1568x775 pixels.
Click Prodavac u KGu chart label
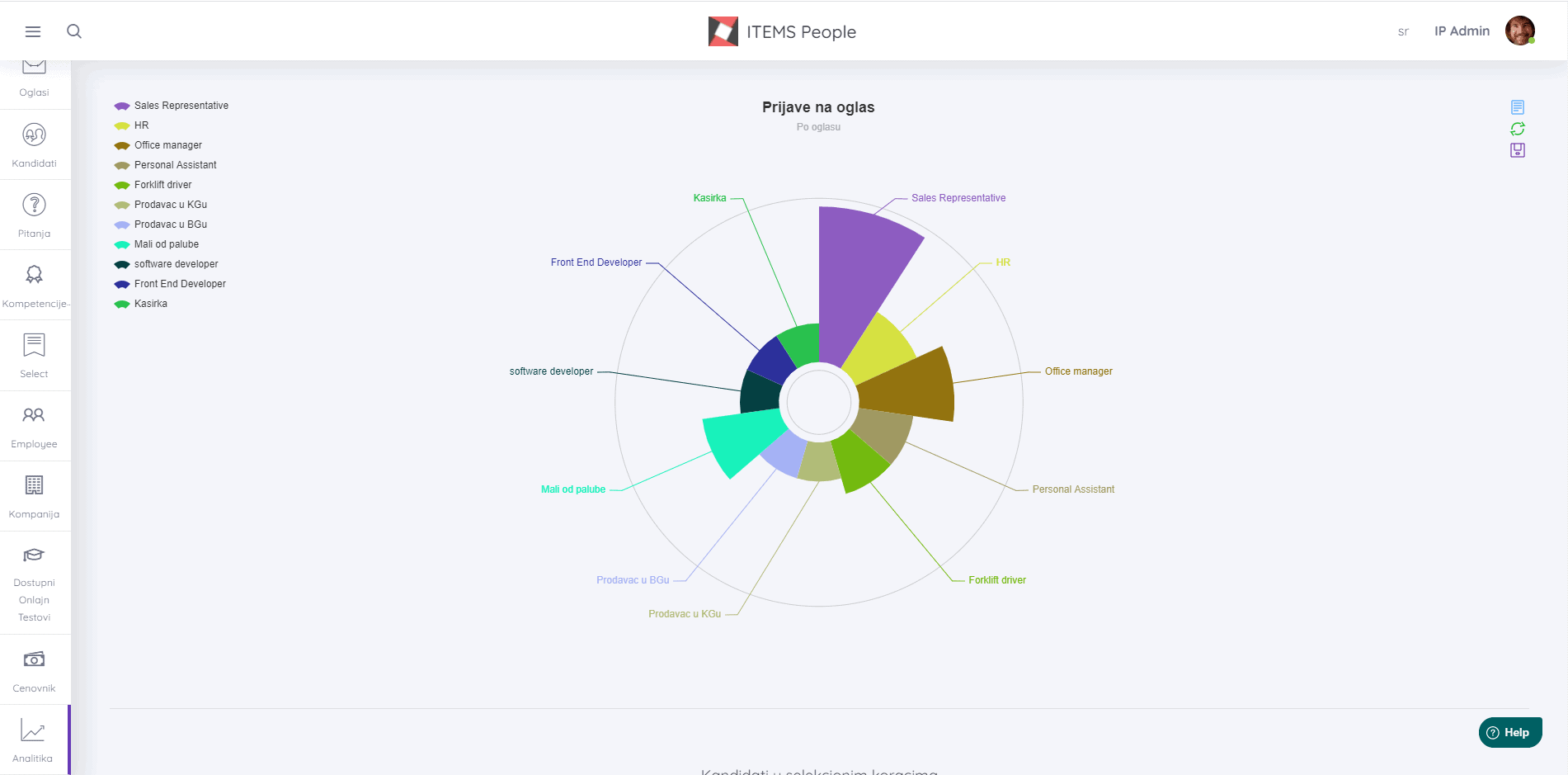pos(685,614)
